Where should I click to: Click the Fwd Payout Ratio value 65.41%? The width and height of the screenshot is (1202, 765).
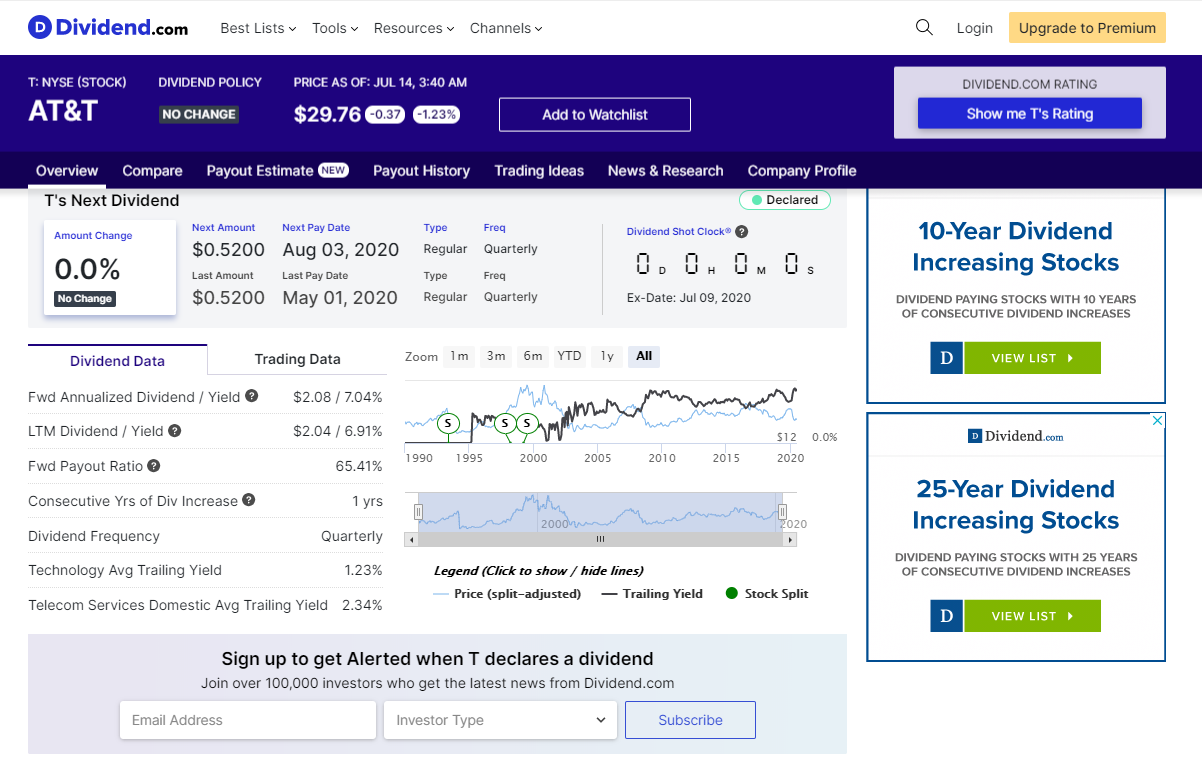pos(359,466)
